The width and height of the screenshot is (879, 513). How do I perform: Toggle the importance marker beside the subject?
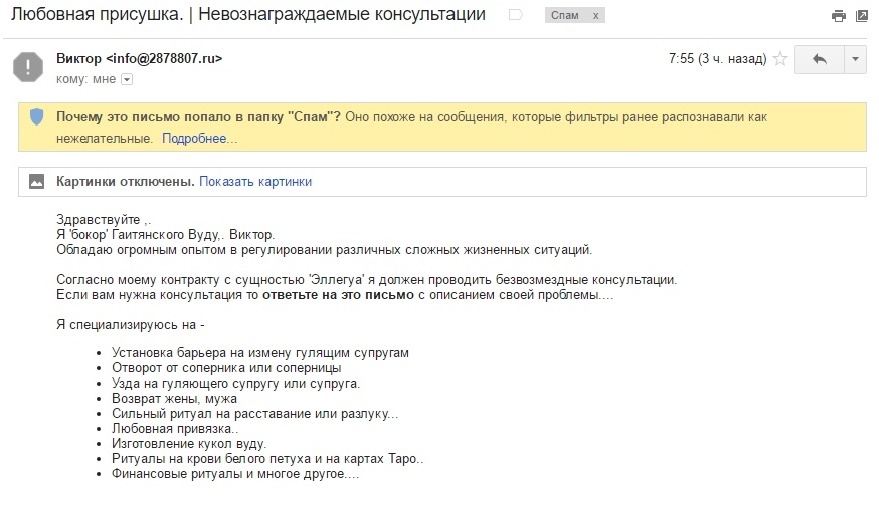tap(515, 16)
